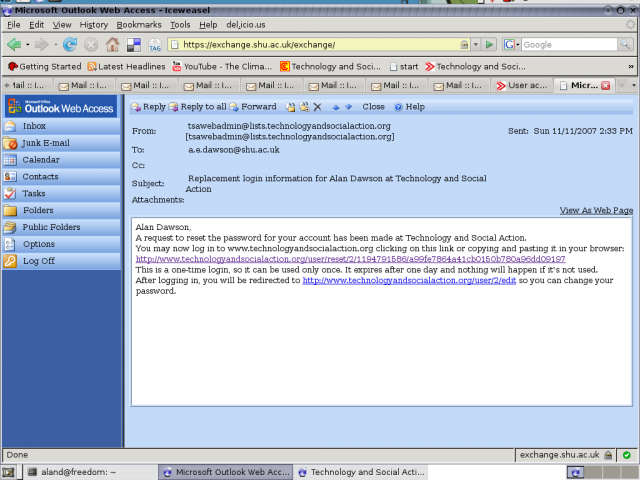This screenshot has height=480, width=640.
Task: Log Off from Outlook Web Access
Action: pyautogui.click(x=39, y=261)
